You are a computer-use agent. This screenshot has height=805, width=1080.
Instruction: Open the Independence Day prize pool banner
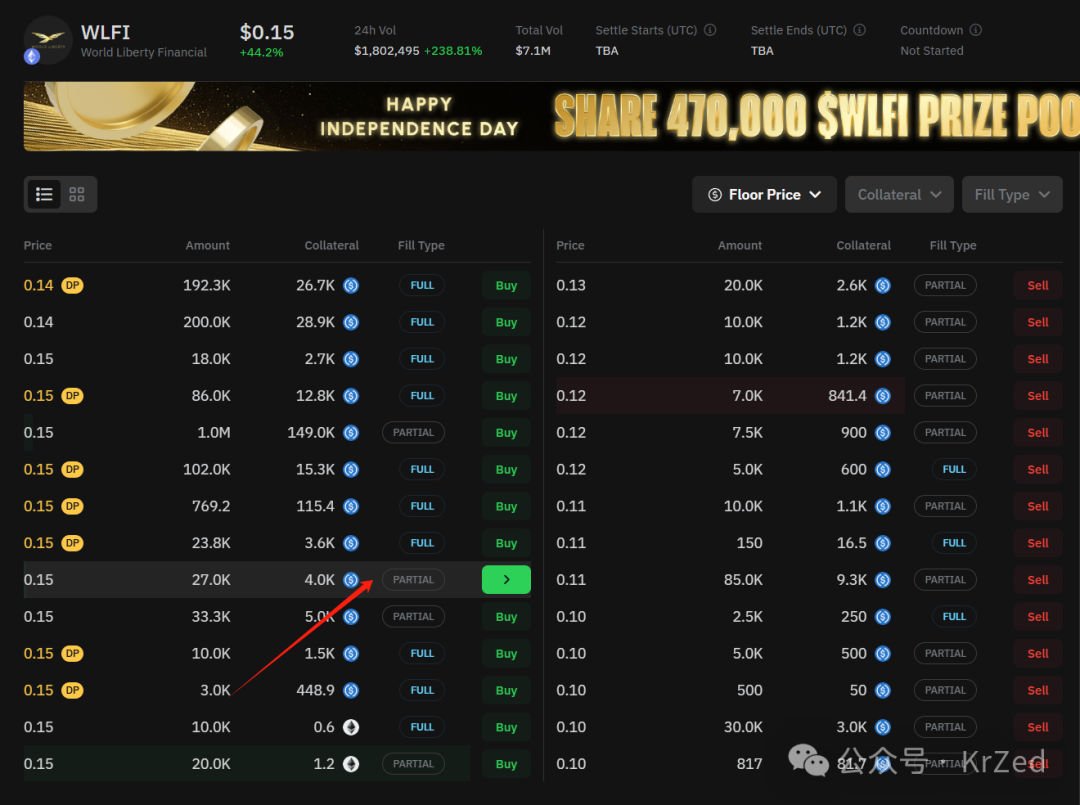(x=551, y=116)
